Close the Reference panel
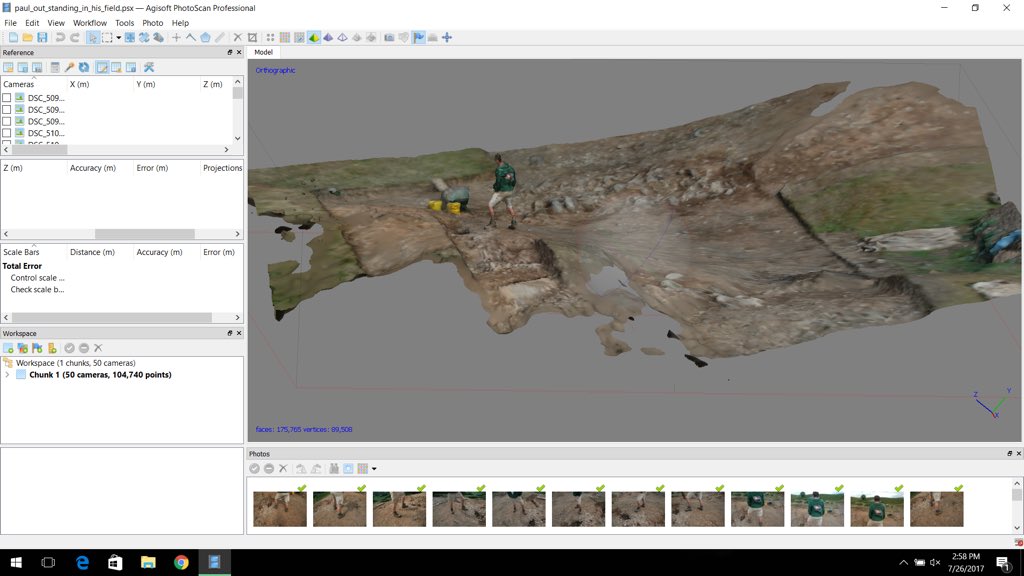1024x576 pixels. [239, 52]
